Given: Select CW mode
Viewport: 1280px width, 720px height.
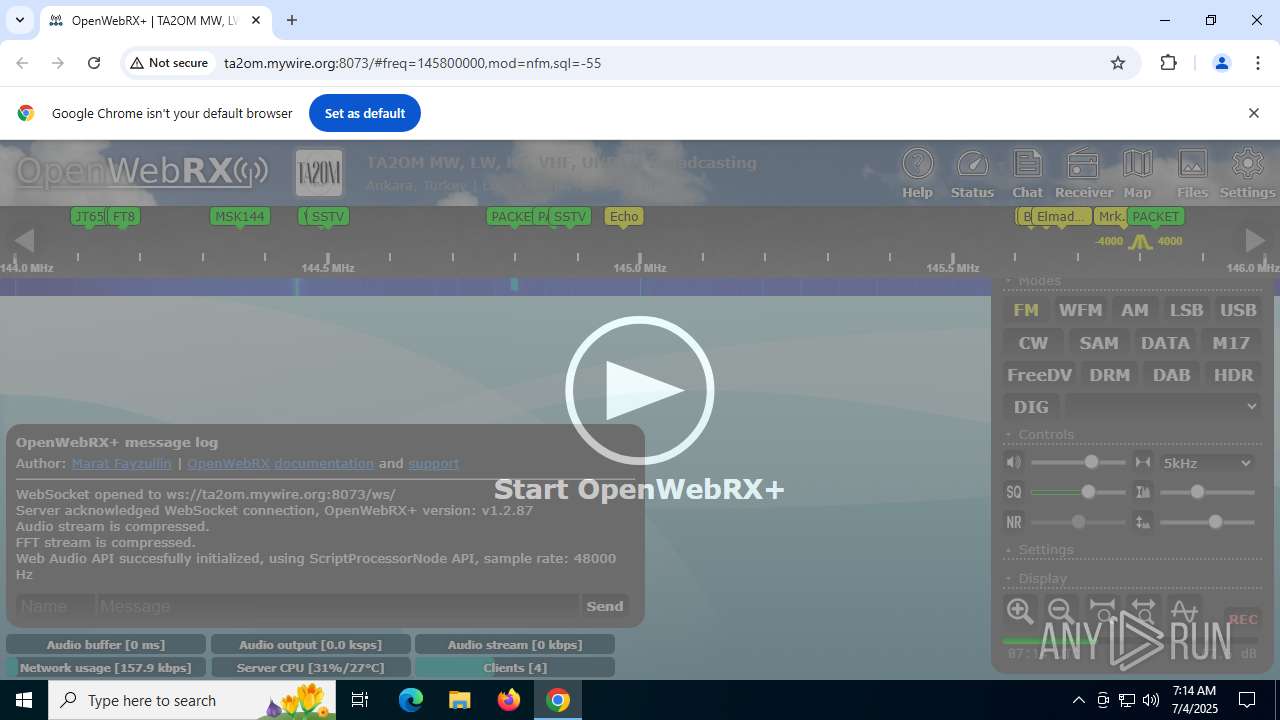Looking at the screenshot, I should 1033,343.
